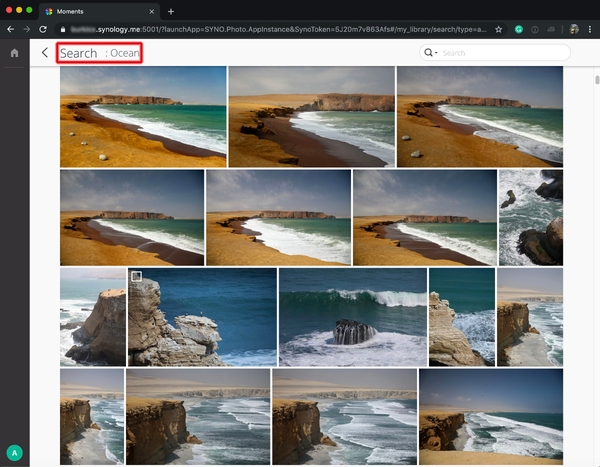
Task: Open the first red-beach photo in top row
Action: (143, 117)
